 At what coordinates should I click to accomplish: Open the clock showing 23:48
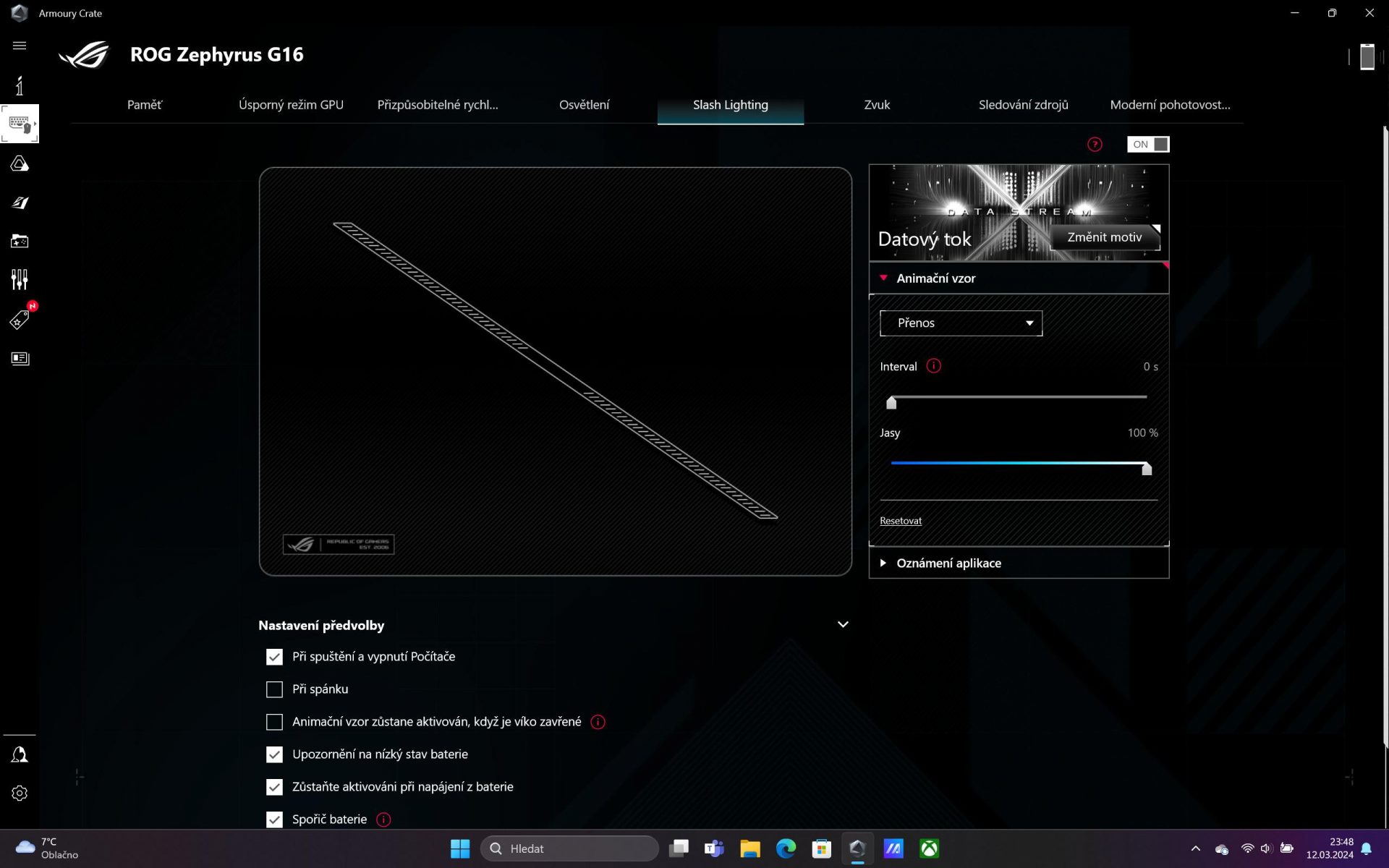(1330, 848)
